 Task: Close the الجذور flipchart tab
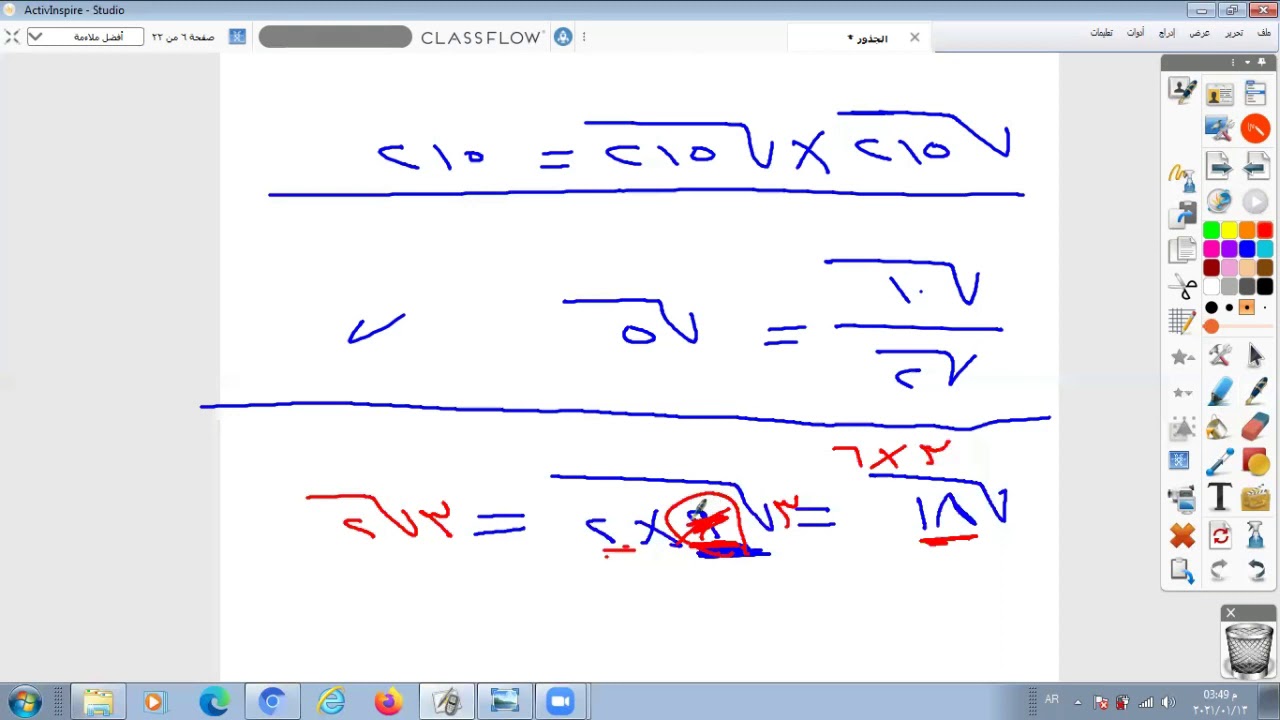point(914,38)
